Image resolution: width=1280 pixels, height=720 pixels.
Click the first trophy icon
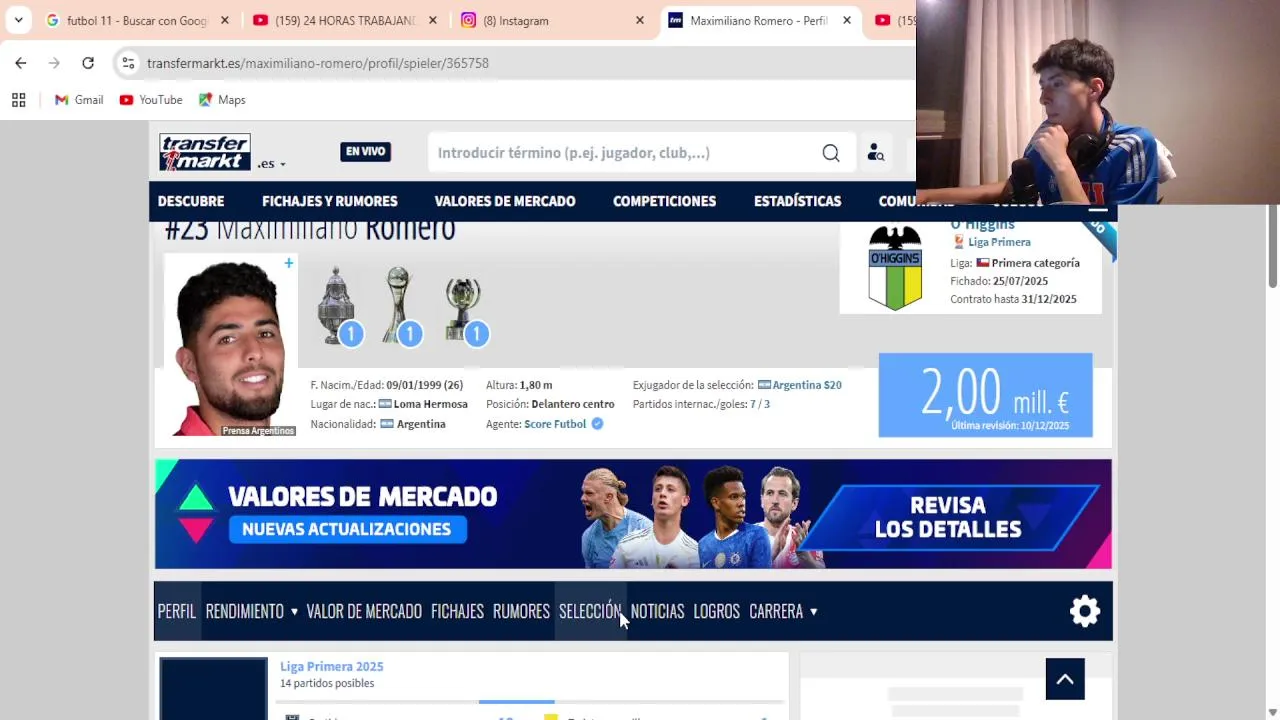coord(337,306)
